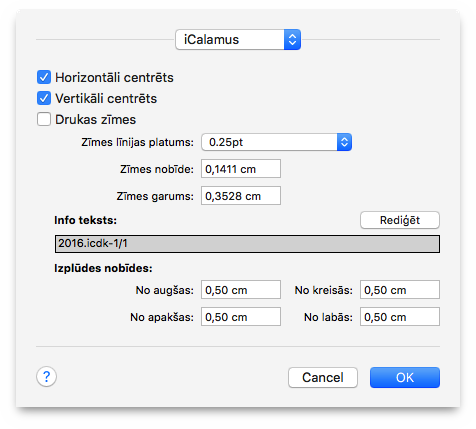Click the No apakšas offset field
This screenshot has height=429, width=476.
pos(241,317)
